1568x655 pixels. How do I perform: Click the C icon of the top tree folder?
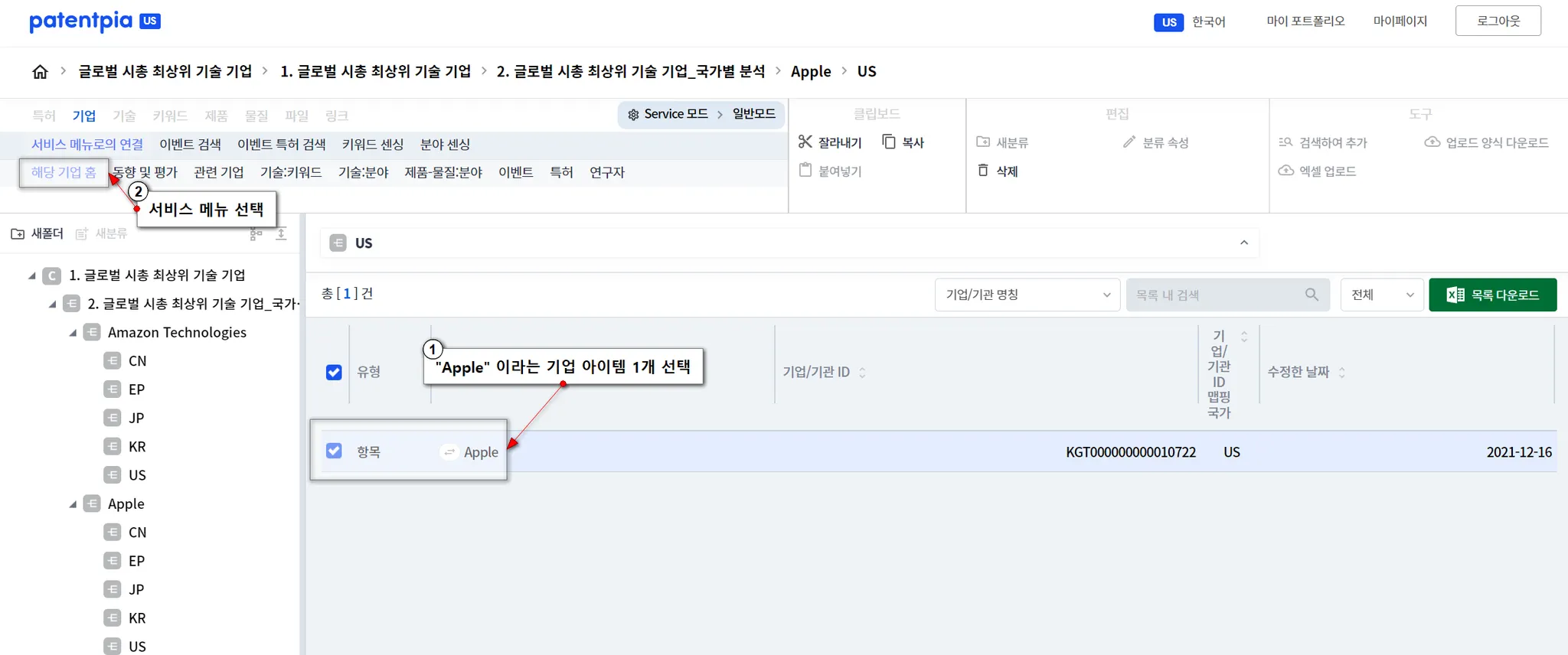coord(52,275)
